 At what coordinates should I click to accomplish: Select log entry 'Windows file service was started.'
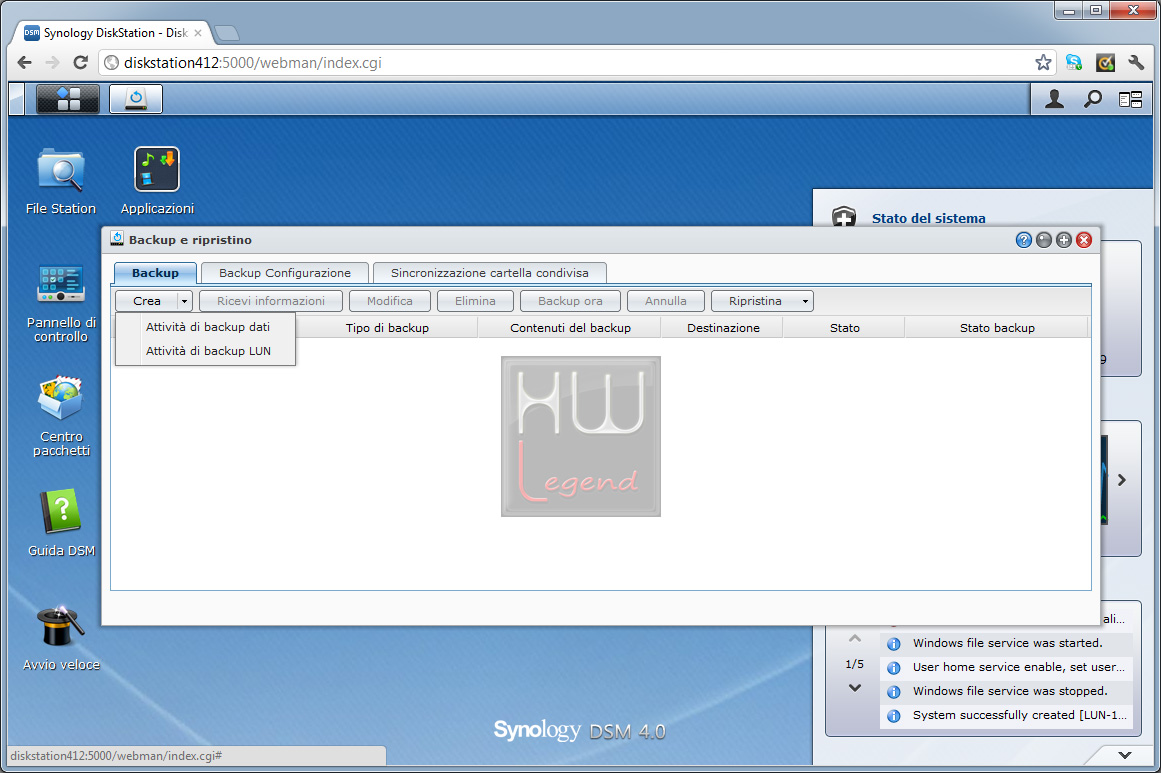(1006, 643)
